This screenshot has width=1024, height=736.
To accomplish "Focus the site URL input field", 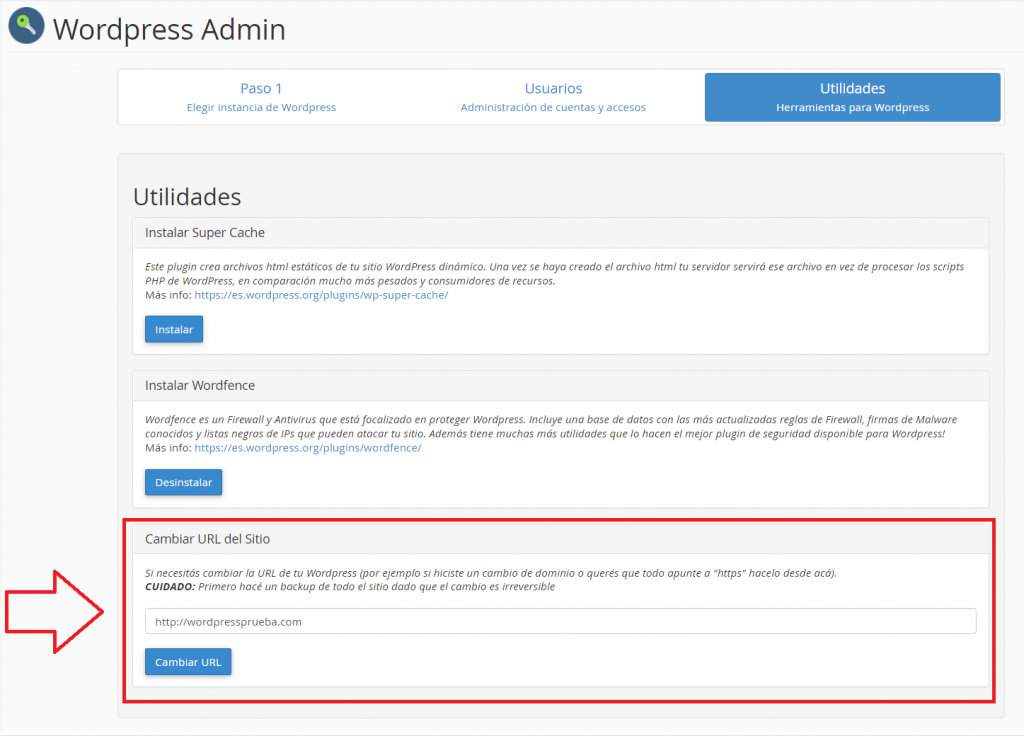I will tap(560, 621).
